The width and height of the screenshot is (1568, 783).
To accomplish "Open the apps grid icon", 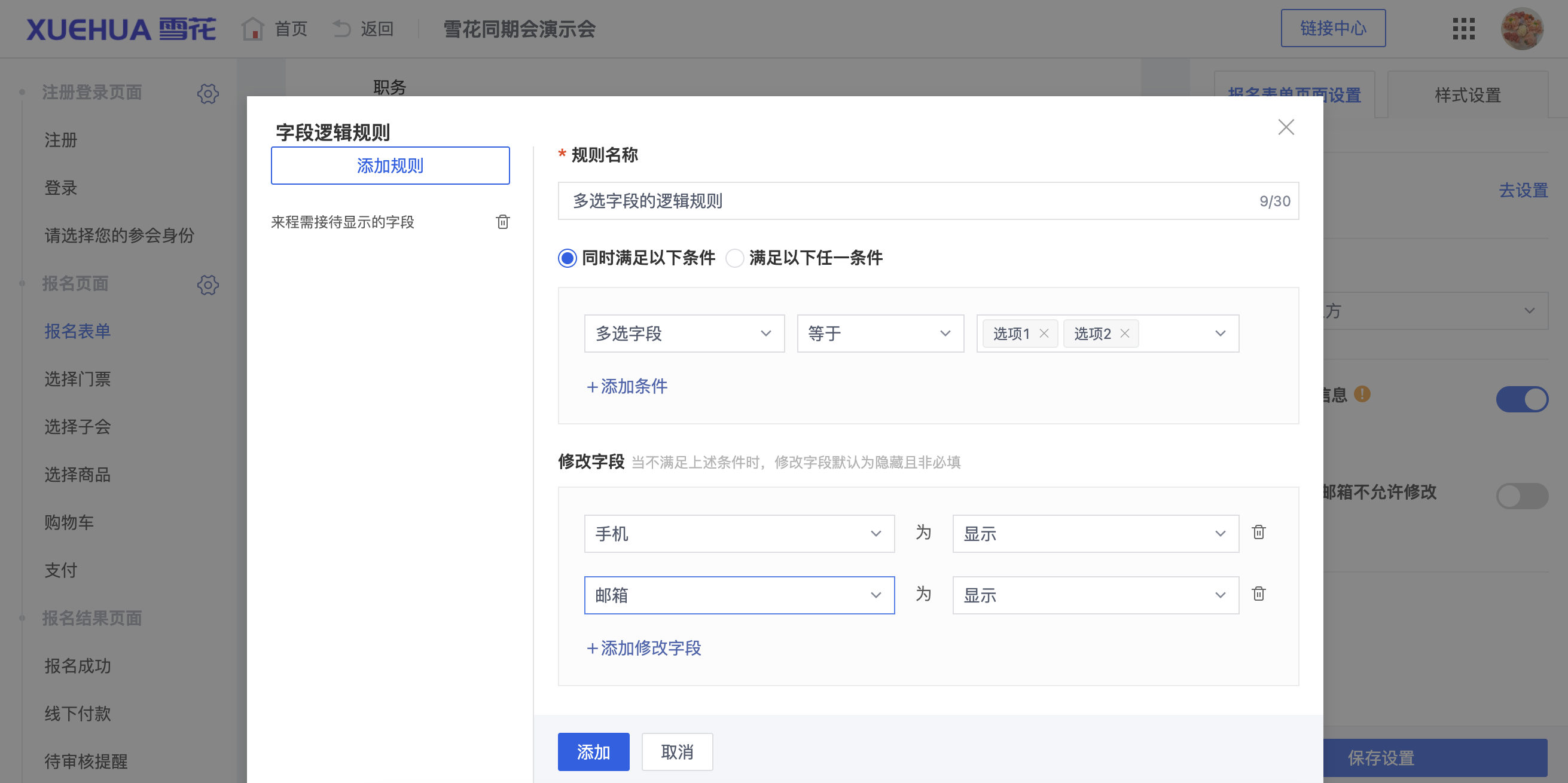I will pos(1464,29).
